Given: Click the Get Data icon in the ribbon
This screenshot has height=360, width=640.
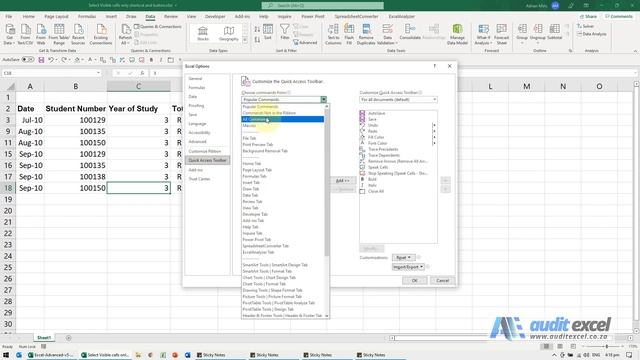Looking at the screenshot, I should coord(9,34).
